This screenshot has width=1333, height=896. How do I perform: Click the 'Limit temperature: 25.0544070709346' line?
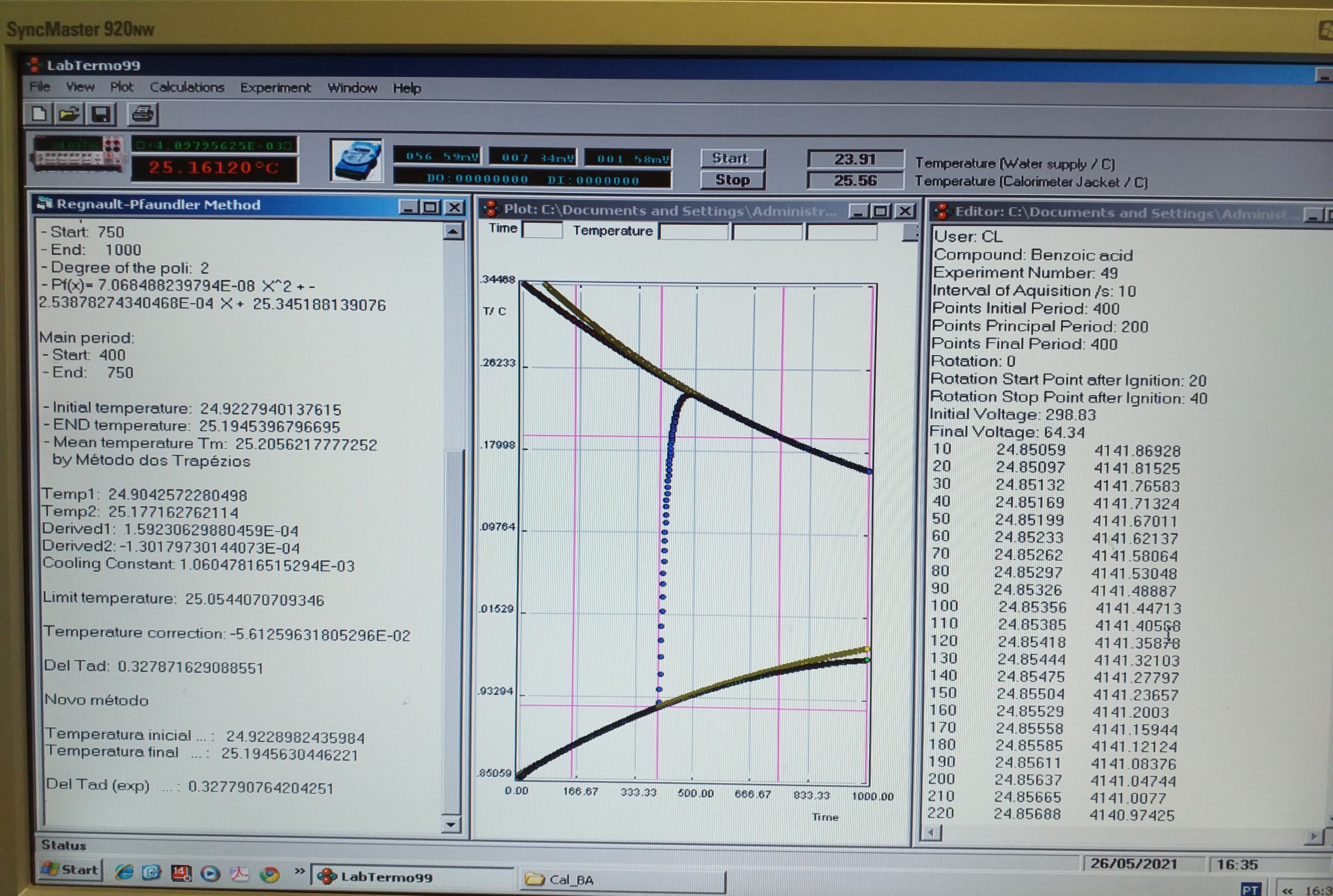(x=183, y=599)
